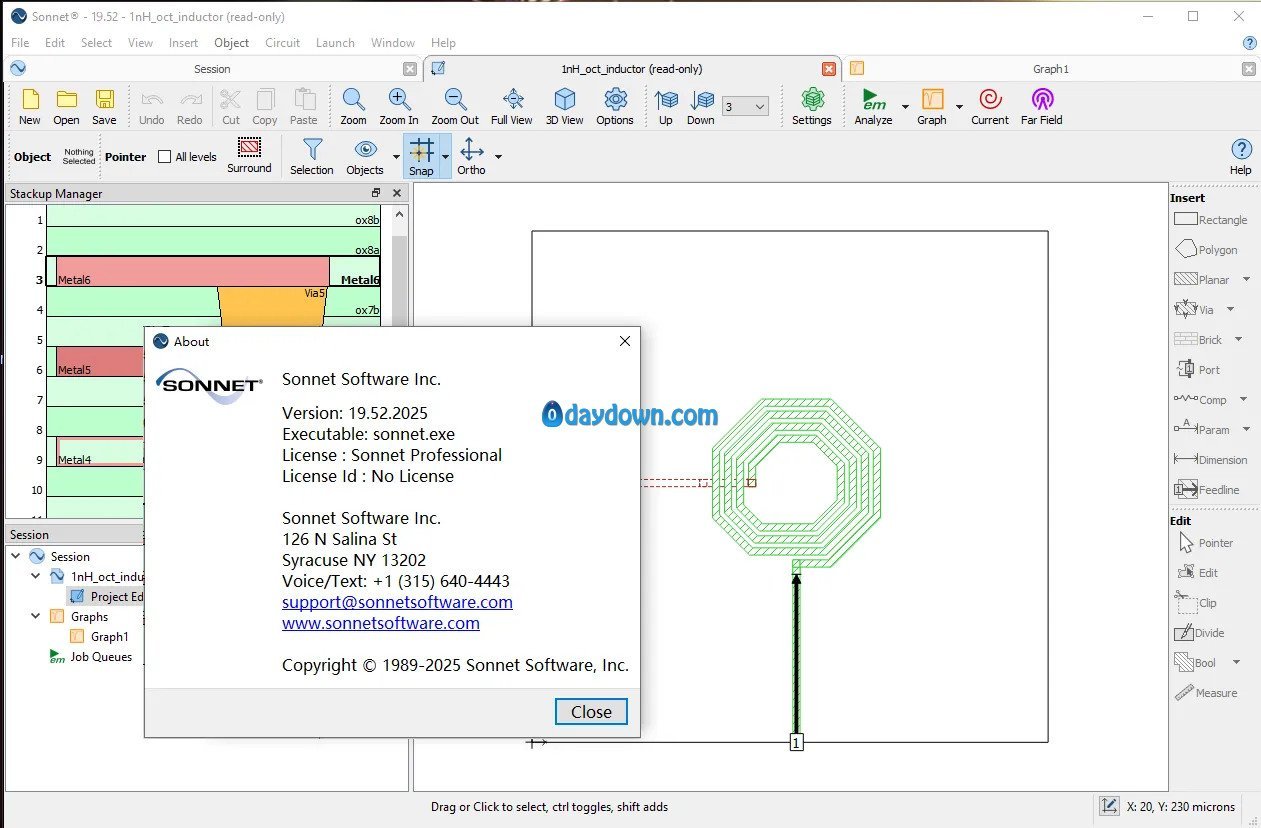Viewport: 1261px width, 828px height.
Task: Open a file with the Open icon
Action: [66, 106]
